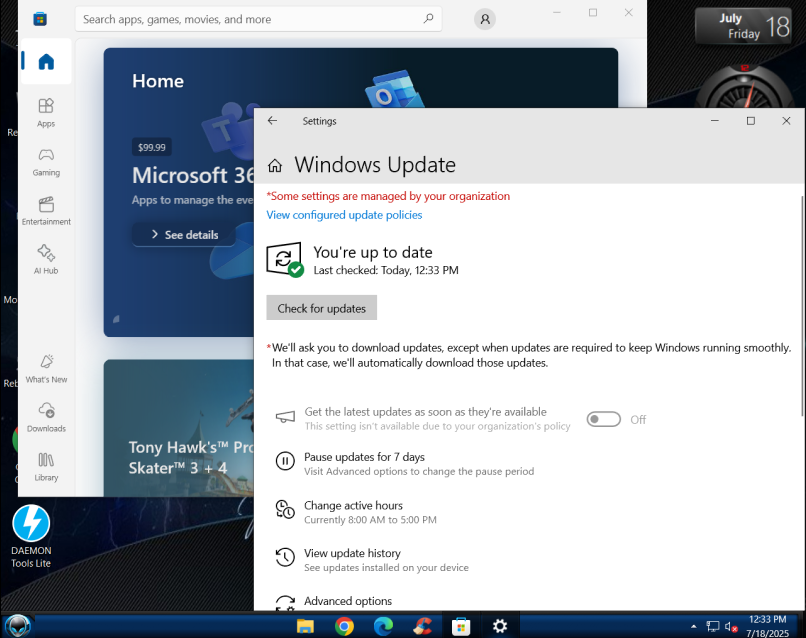
Task: Click Check for updates button
Action: tap(321, 308)
